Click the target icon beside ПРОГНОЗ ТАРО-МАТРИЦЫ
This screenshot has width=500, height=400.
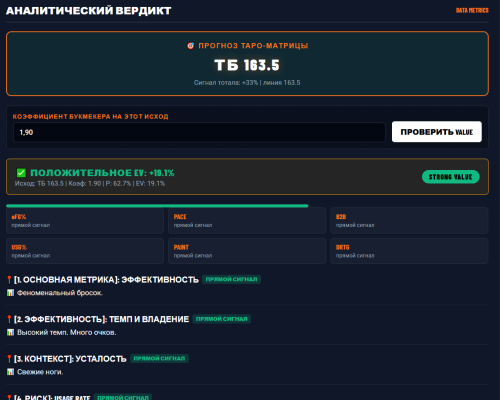pos(190,46)
